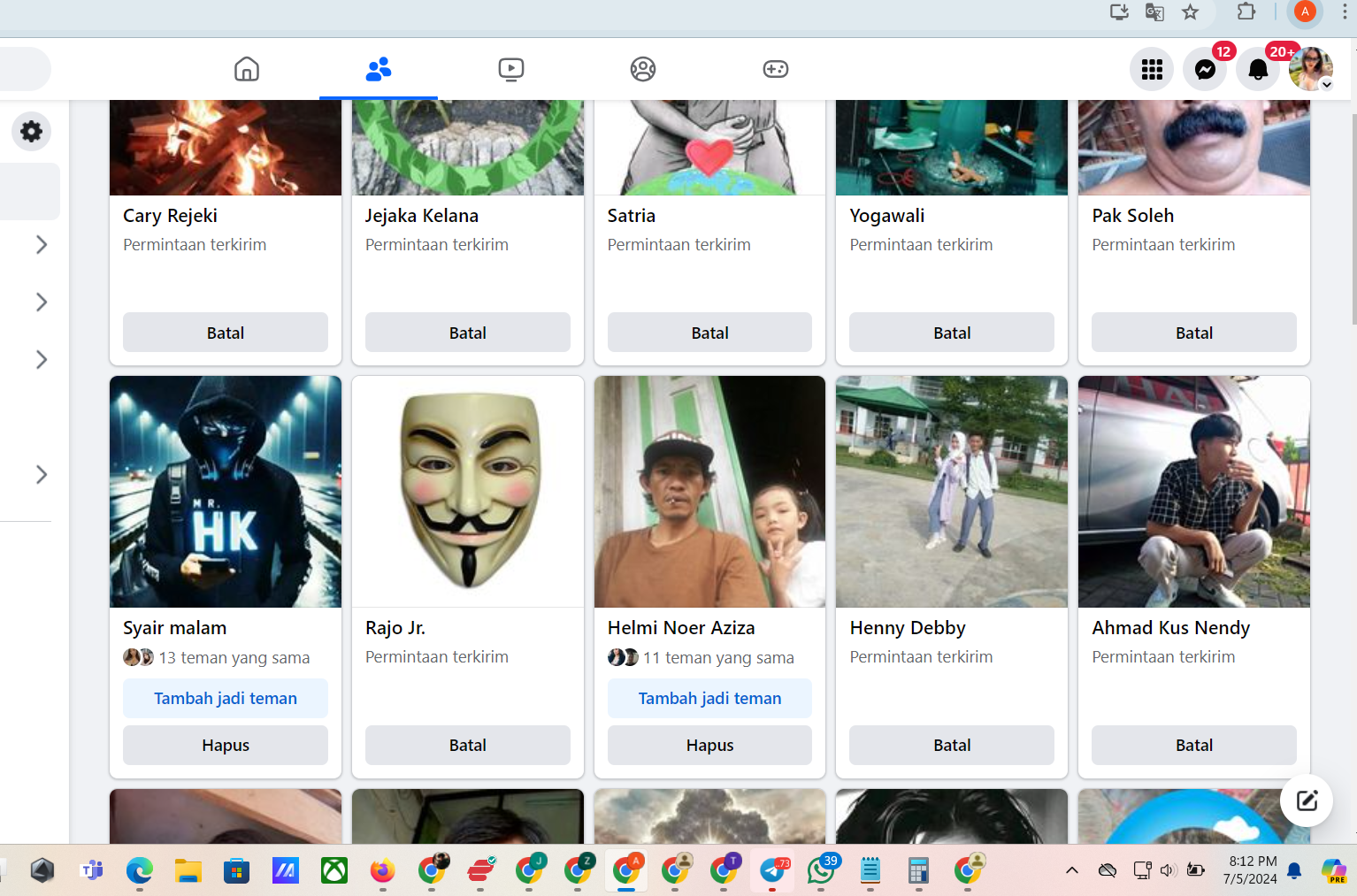Open the Groups tab
The image size is (1357, 896).
coord(643,69)
